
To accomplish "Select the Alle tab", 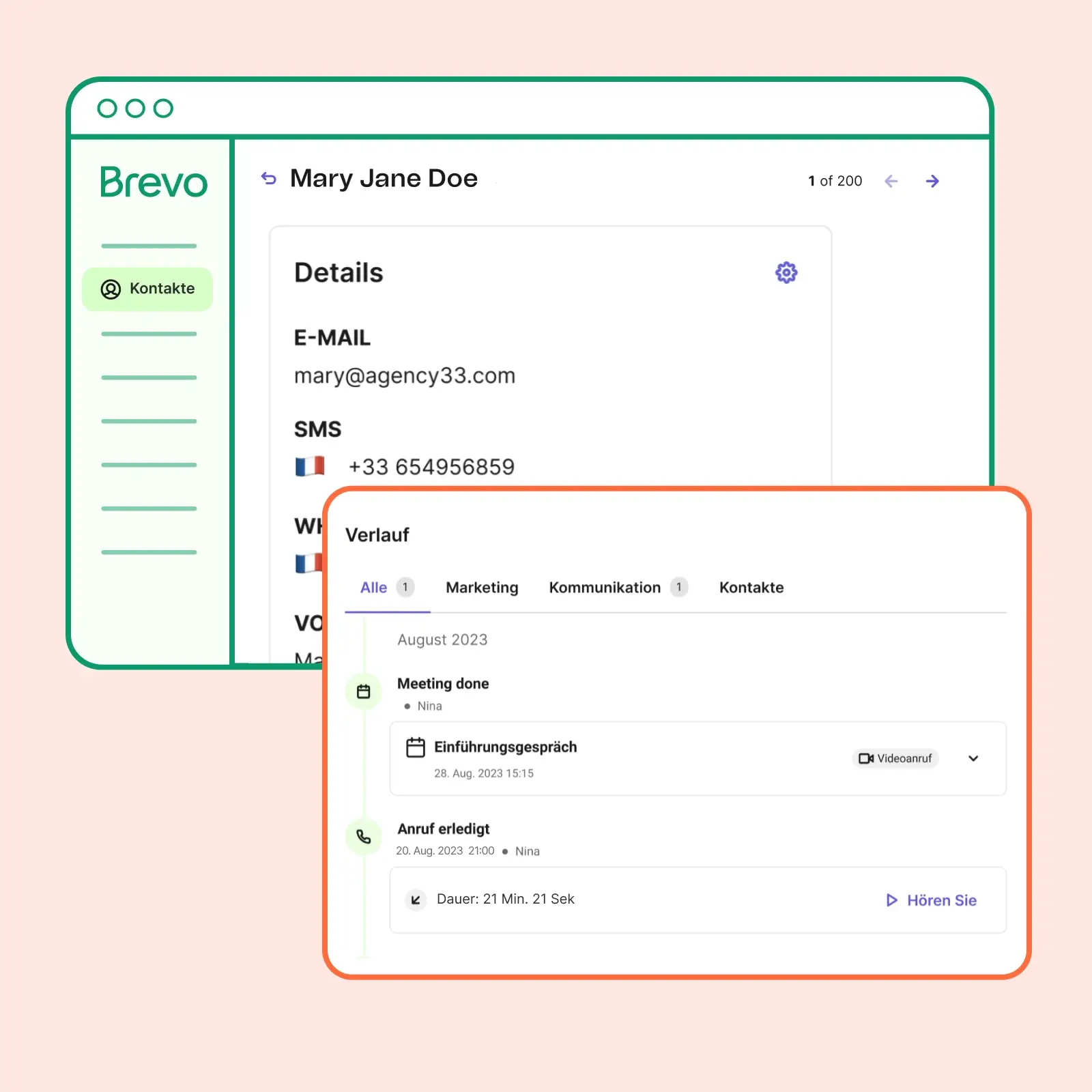I will [374, 588].
